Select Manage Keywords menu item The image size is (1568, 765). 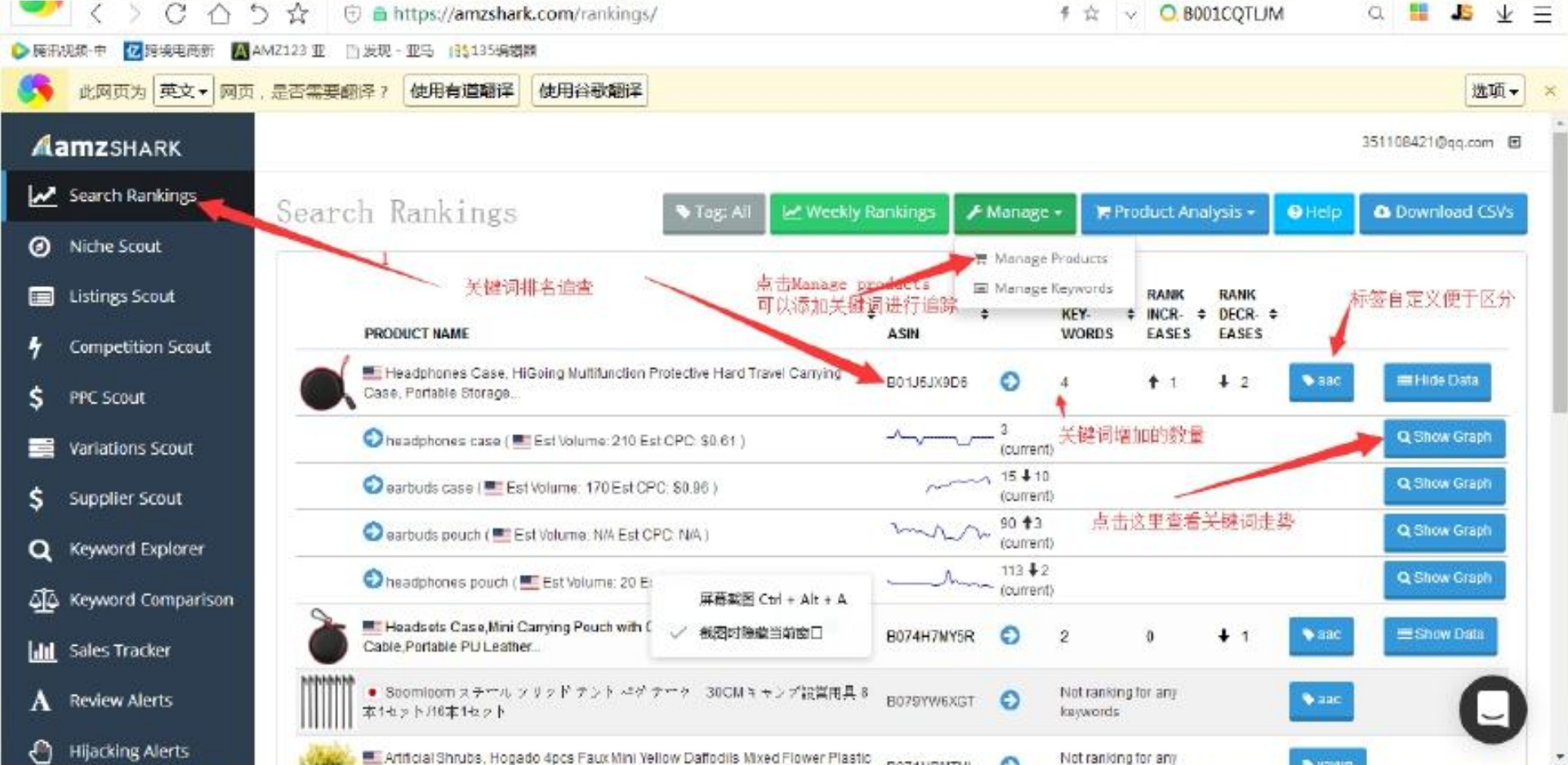coord(1044,289)
